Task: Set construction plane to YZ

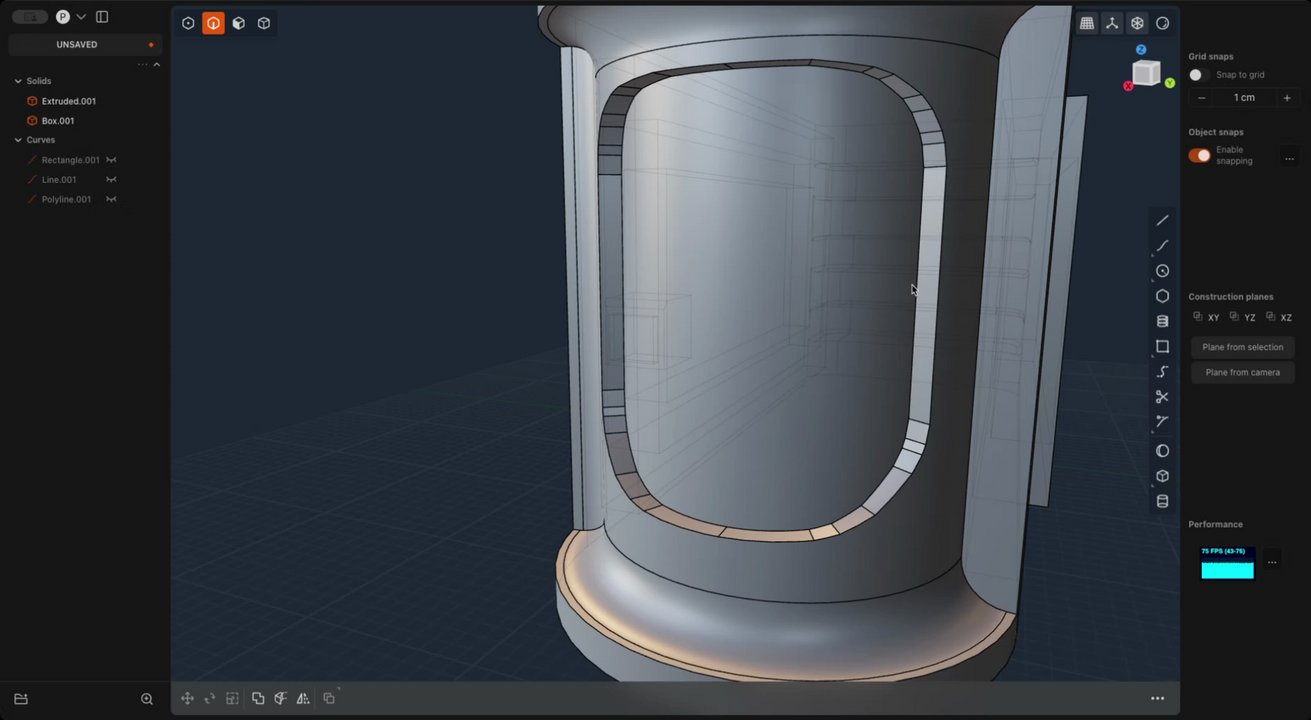Action: click(1243, 317)
